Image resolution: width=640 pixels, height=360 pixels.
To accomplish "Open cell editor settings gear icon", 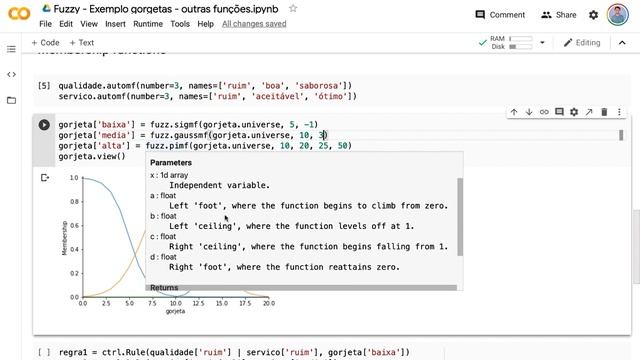I will 574,112.
